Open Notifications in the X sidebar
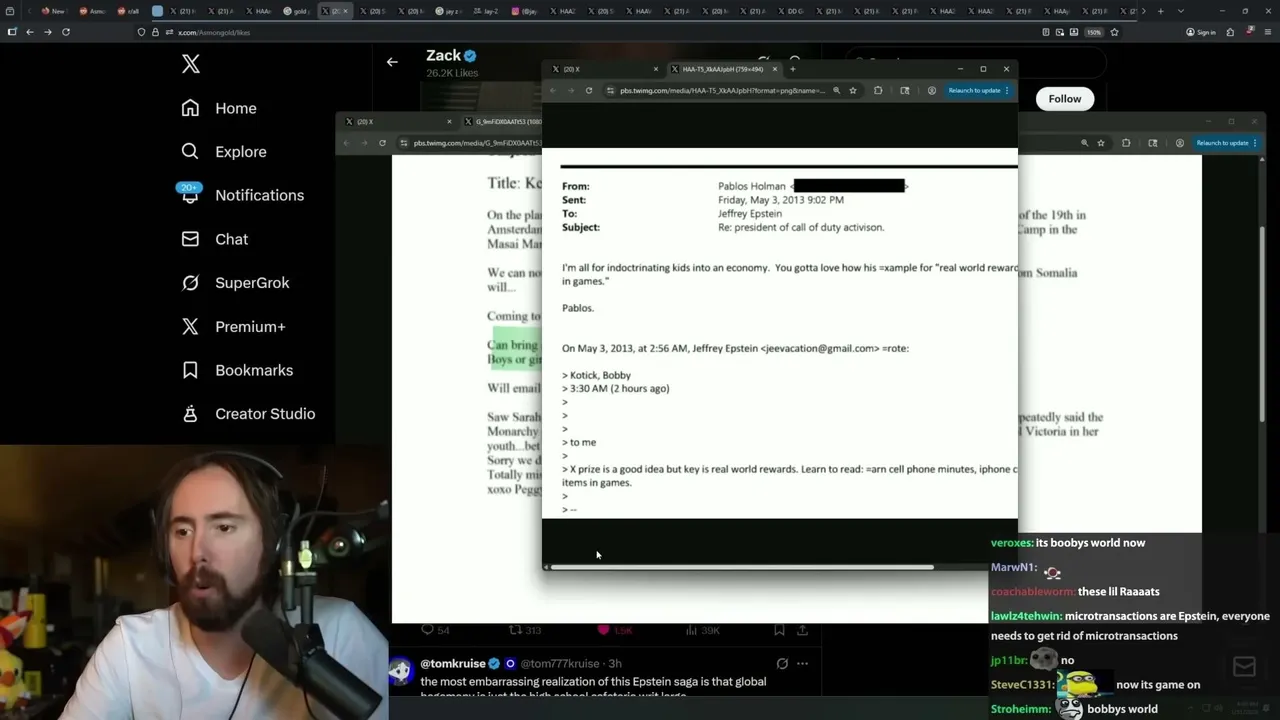This screenshot has width=1280, height=720. (242, 195)
